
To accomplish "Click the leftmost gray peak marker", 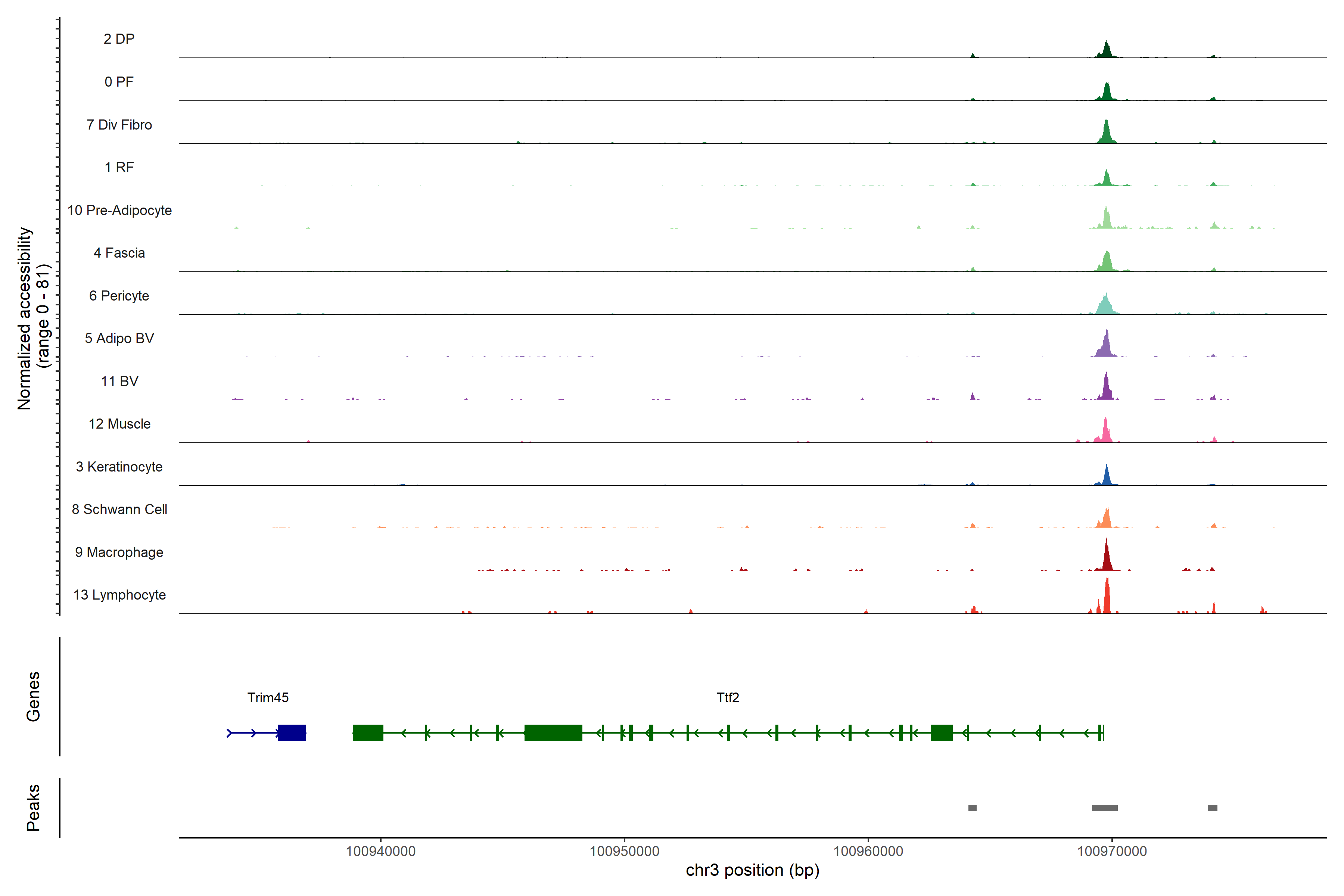I will pyautogui.click(x=972, y=808).
